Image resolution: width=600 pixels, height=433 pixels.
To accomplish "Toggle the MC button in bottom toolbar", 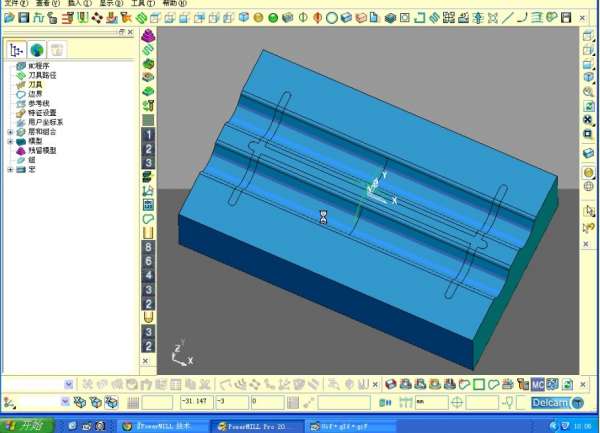I will click(x=537, y=384).
